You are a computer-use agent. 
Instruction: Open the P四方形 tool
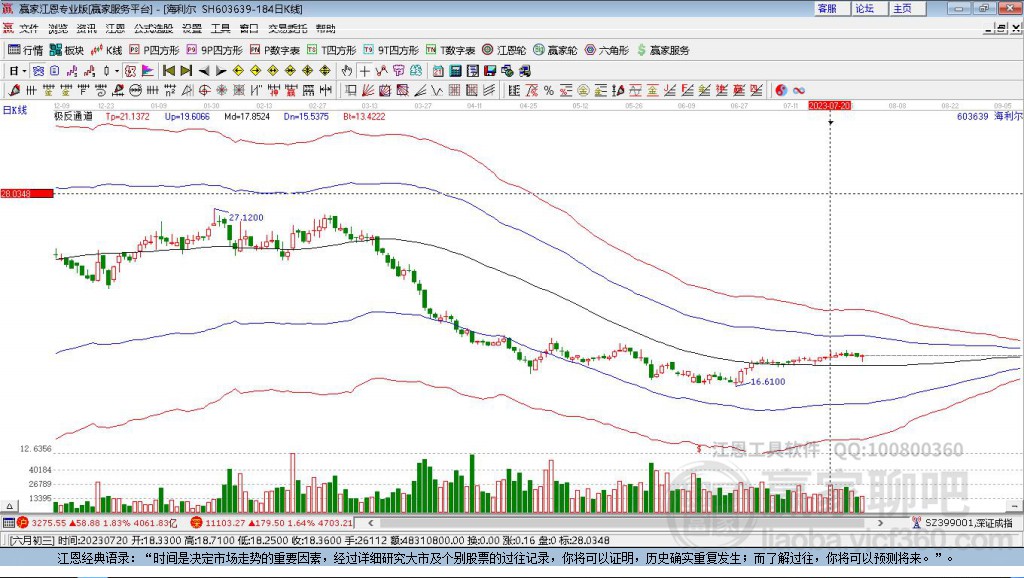click(154, 50)
